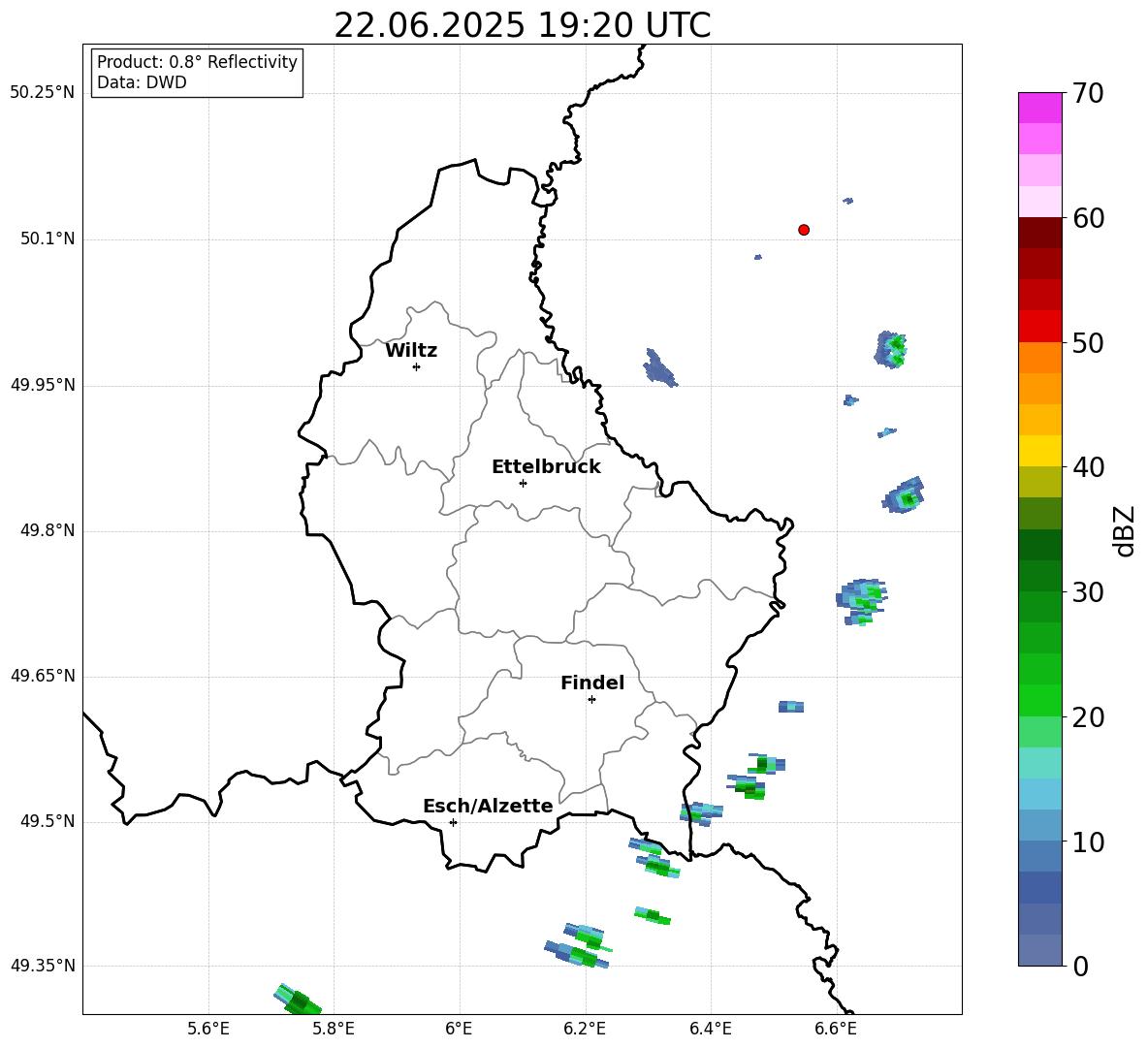Click the dark red colorbar segment below 60

(1040, 232)
